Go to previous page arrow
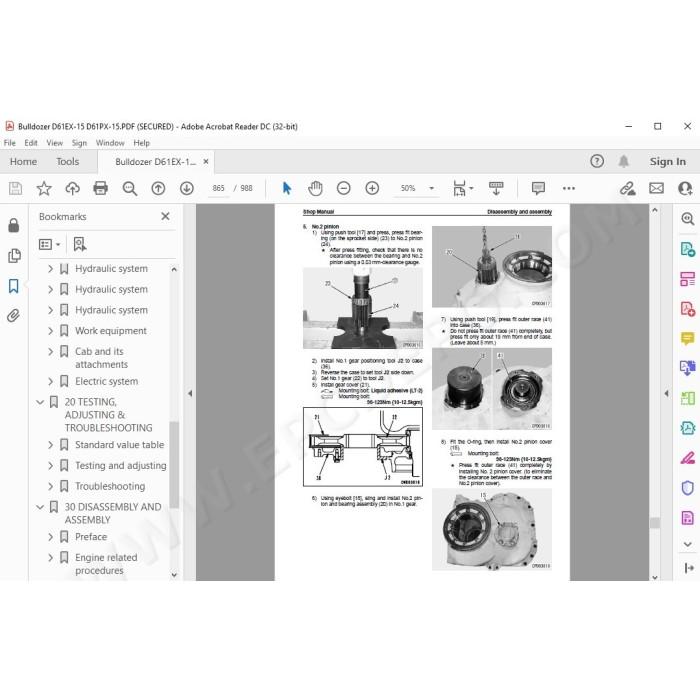 tap(158, 188)
